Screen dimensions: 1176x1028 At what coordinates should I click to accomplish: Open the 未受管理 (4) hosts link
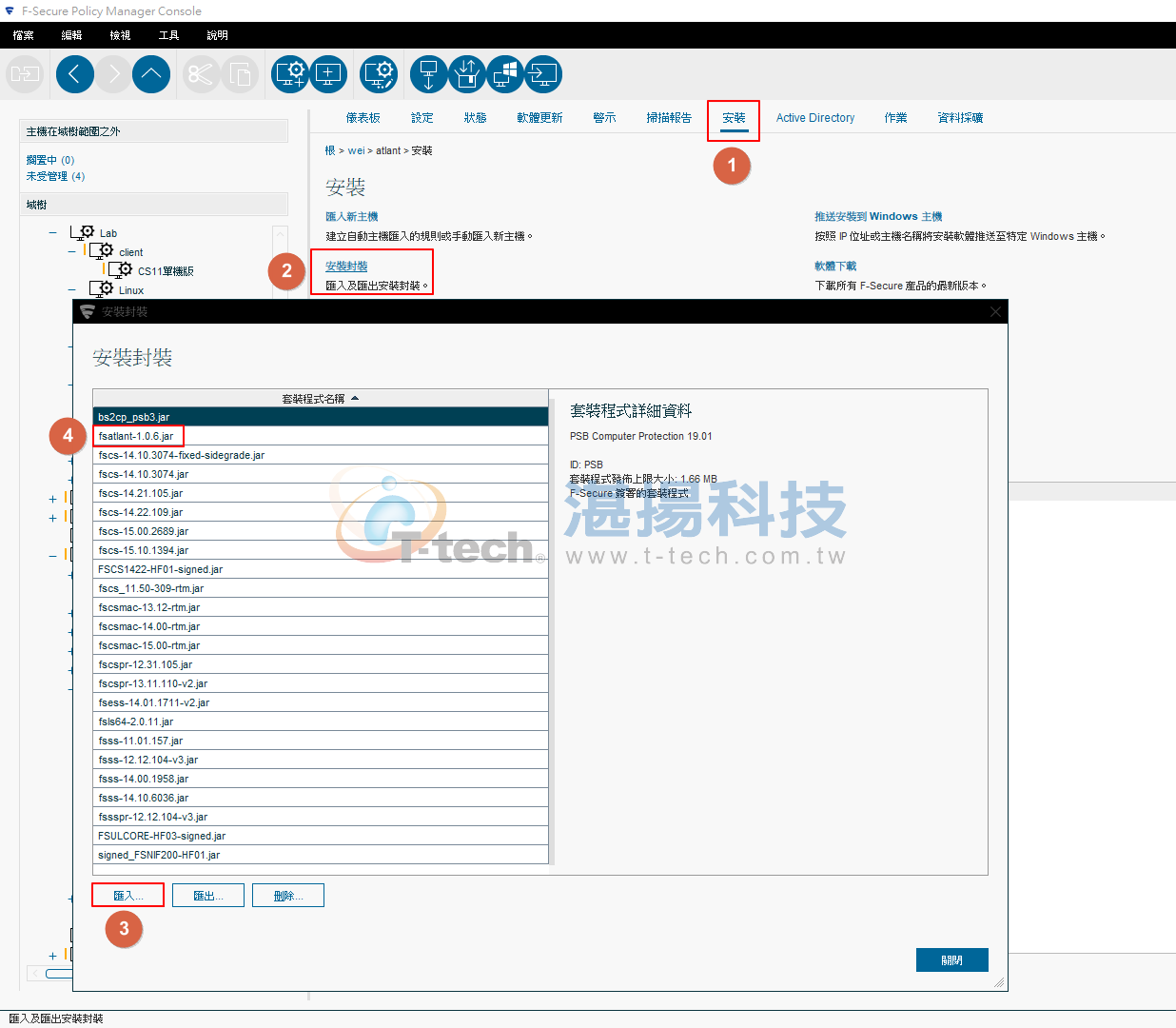pyautogui.click(x=55, y=176)
